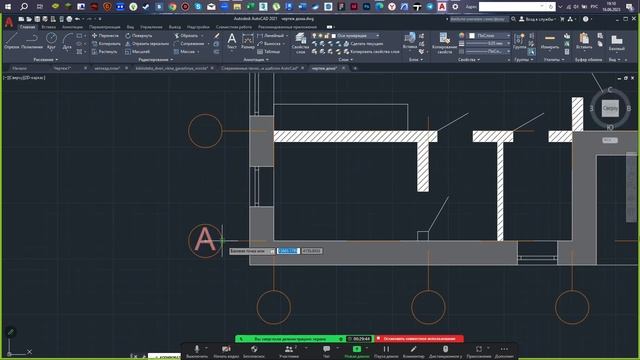Pause Zoom screen share

386,351
